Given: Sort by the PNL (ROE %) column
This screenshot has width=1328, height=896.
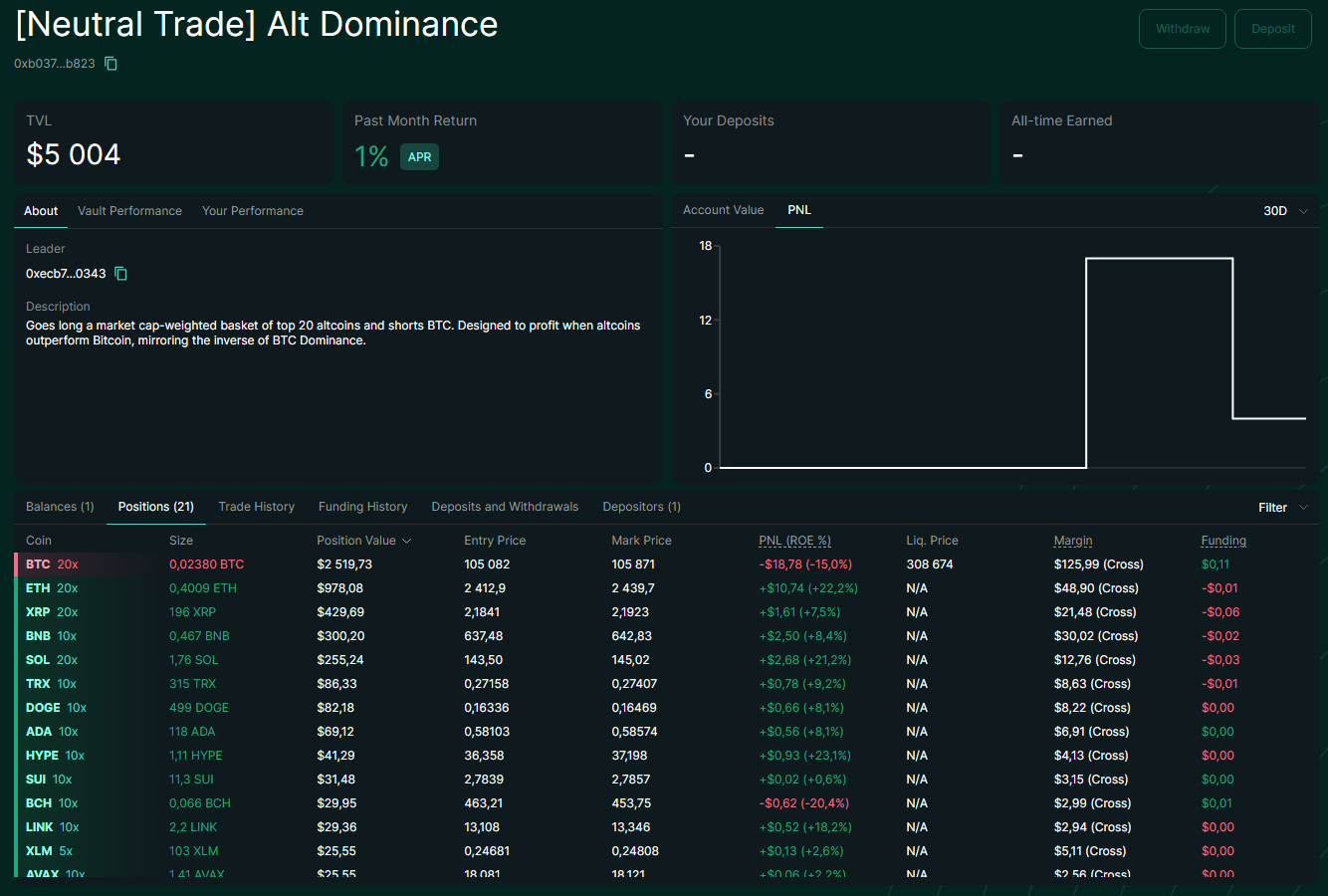Looking at the screenshot, I should coord(794,541).
